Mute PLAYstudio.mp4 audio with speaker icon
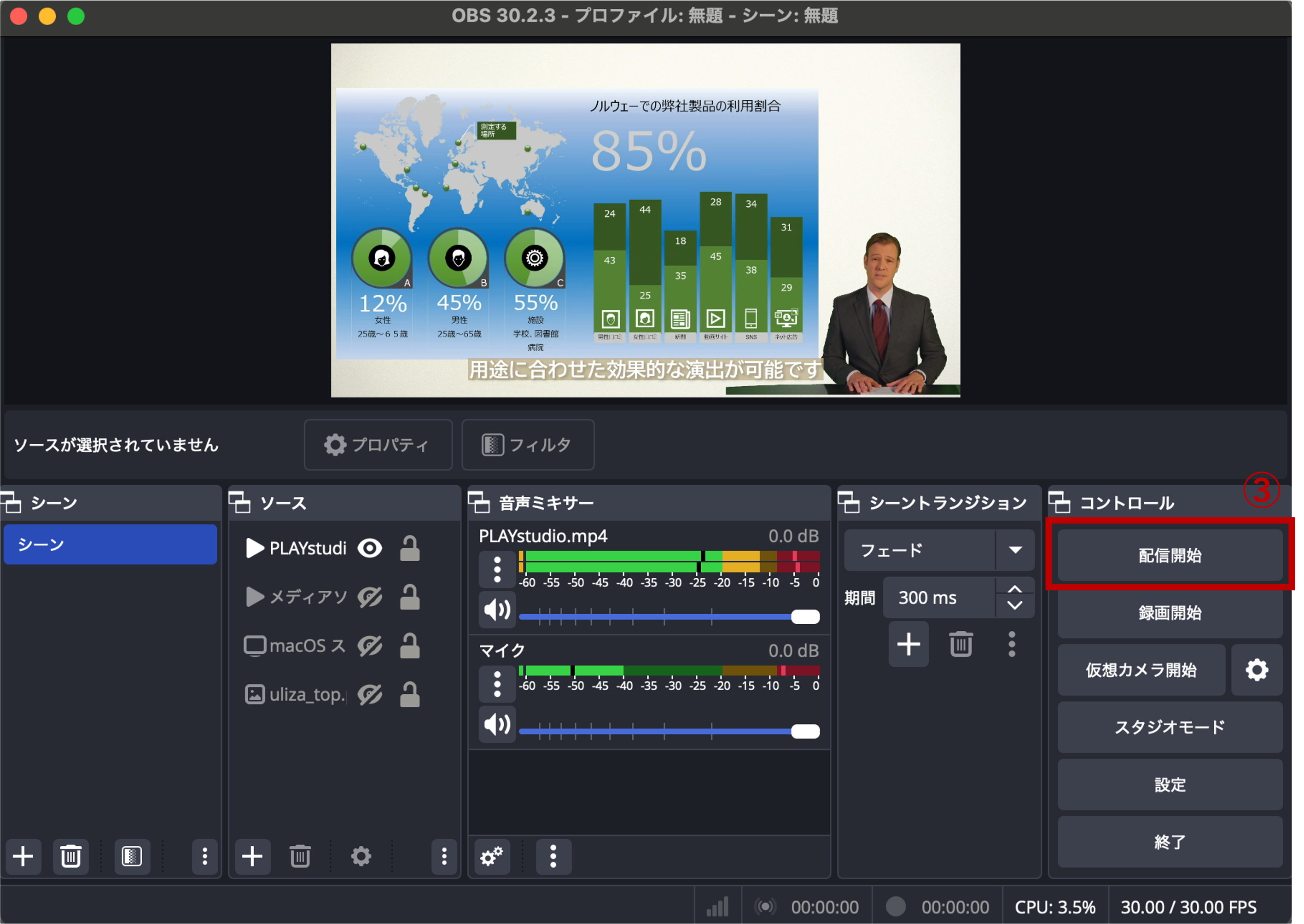The height and width of the screenshot is (924, 1304). point(497,610)
